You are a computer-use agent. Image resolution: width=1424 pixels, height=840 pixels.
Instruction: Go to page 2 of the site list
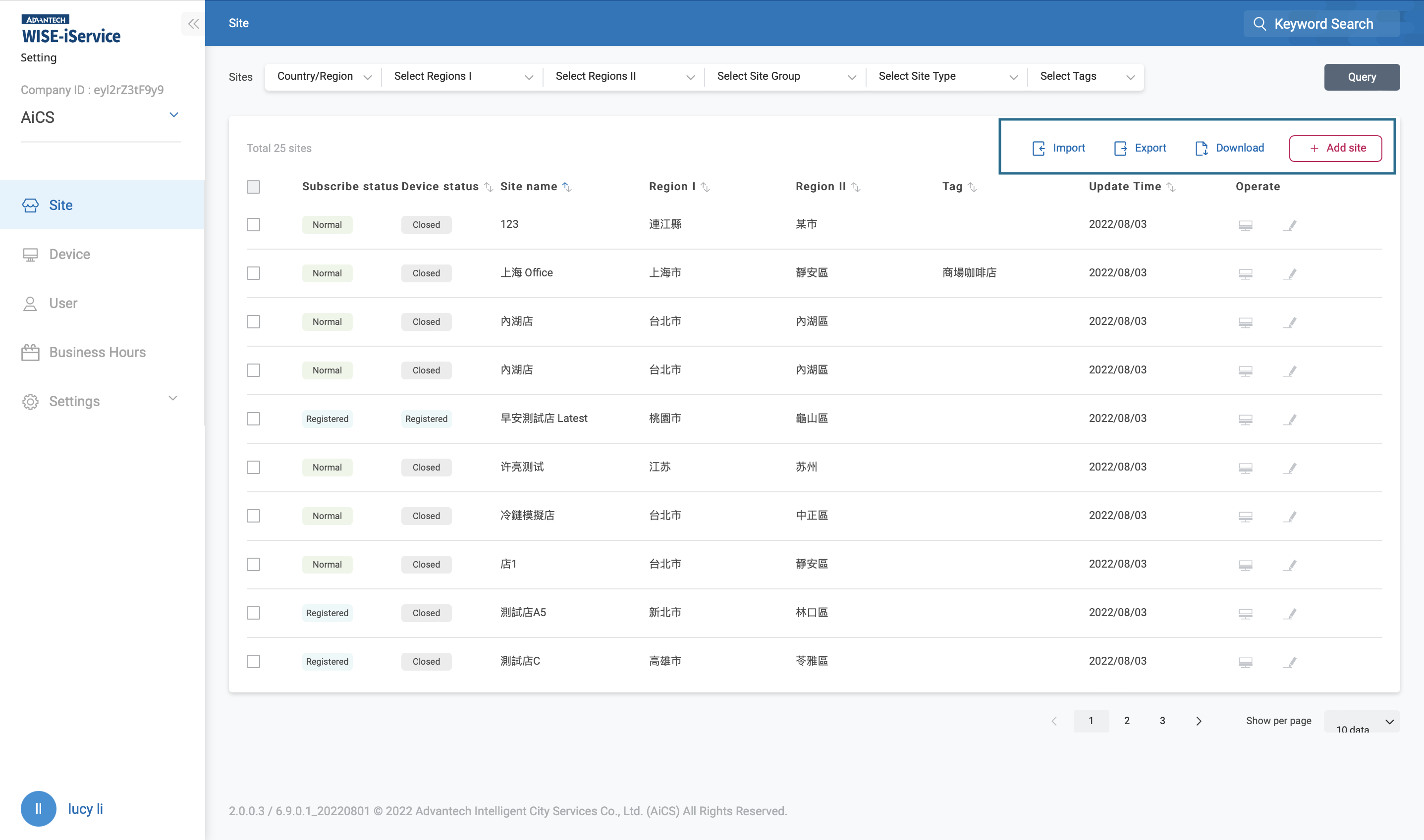(x=1127, y=721)
